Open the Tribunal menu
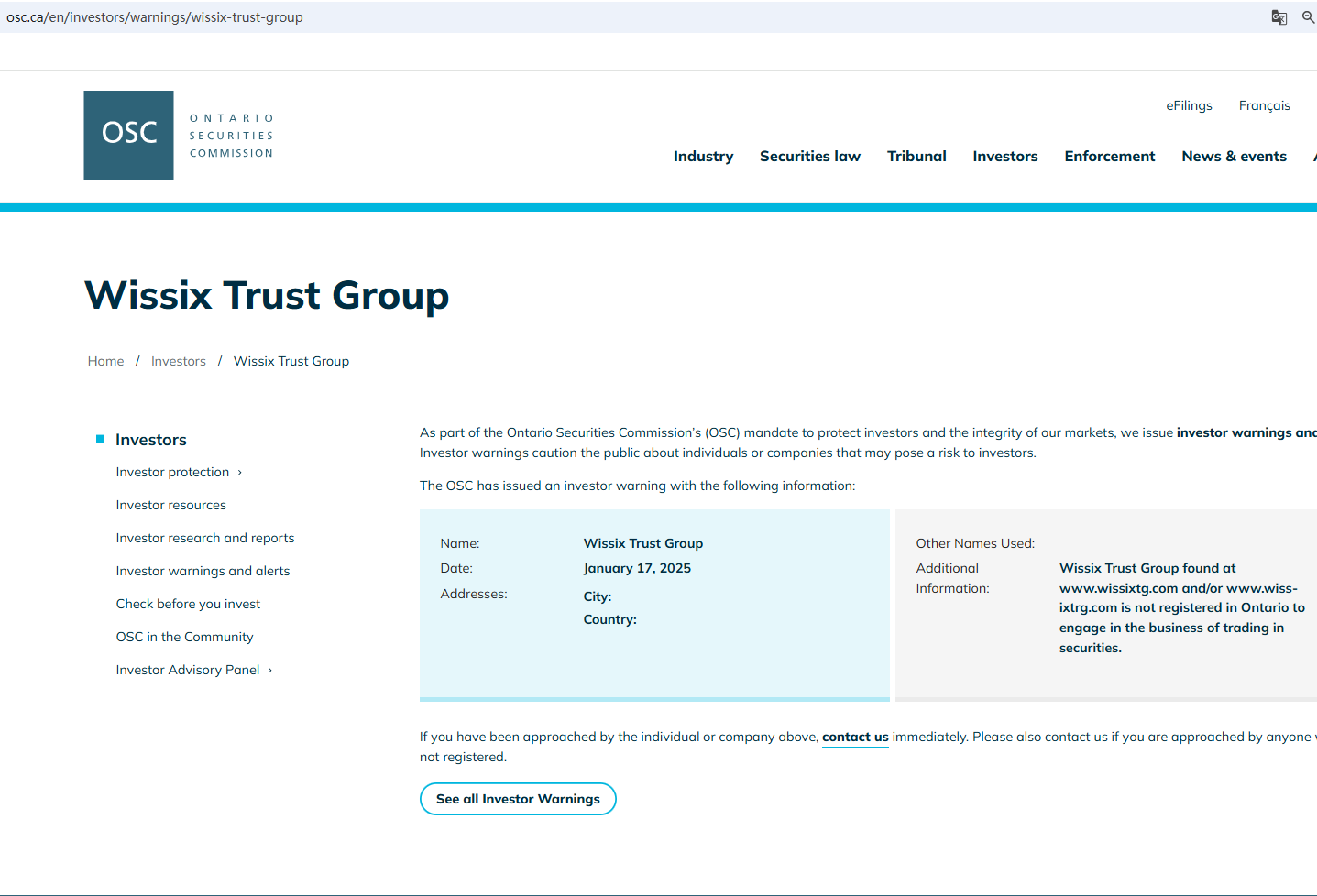 coord(916,157)
